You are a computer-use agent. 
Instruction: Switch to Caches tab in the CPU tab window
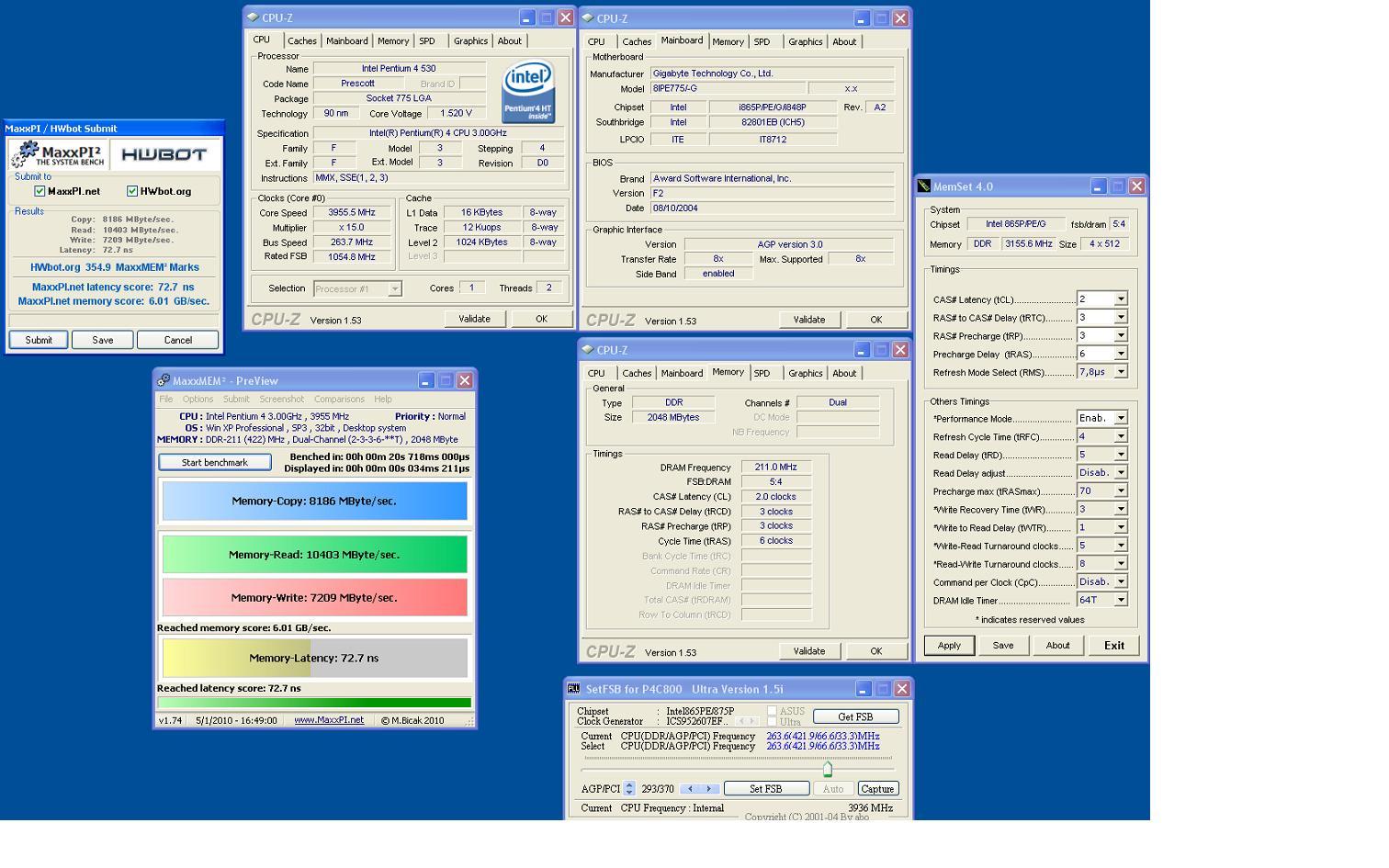click(301, 41)
